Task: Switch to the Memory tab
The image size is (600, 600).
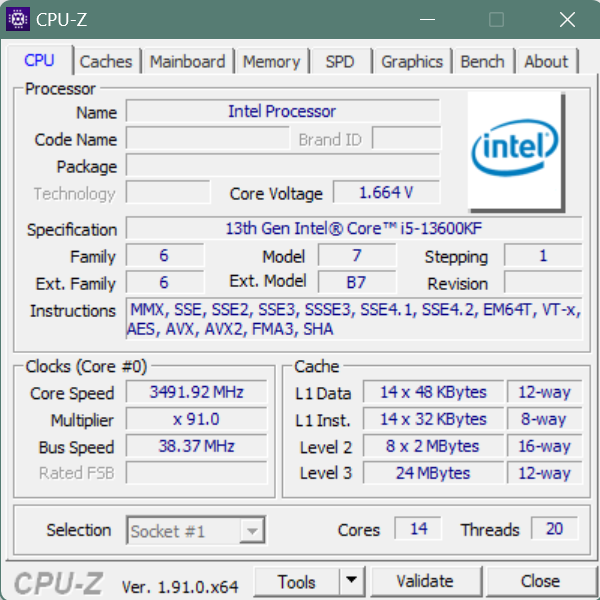Action: pyautogui.click(x=271, y=61)
